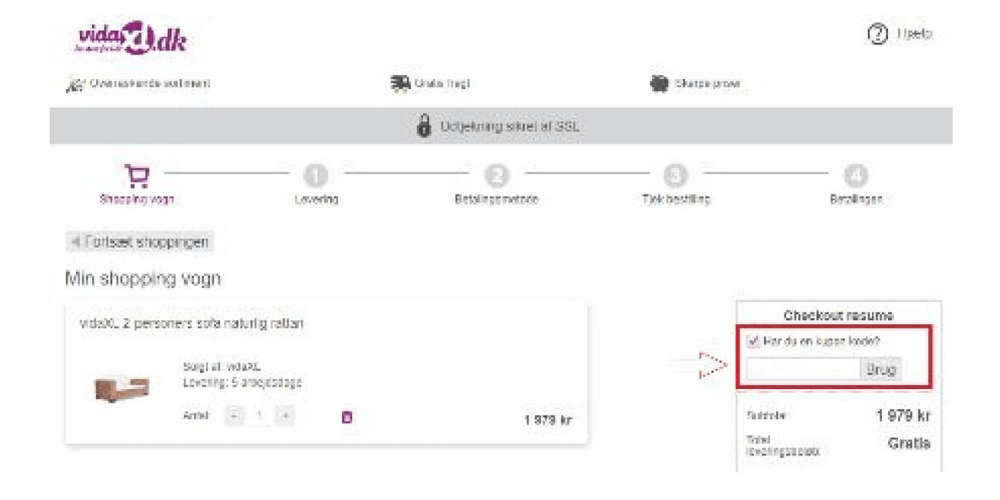Screen dimensions: 1000x500
Task: Focus the coupon code input field
Action: 803,369
